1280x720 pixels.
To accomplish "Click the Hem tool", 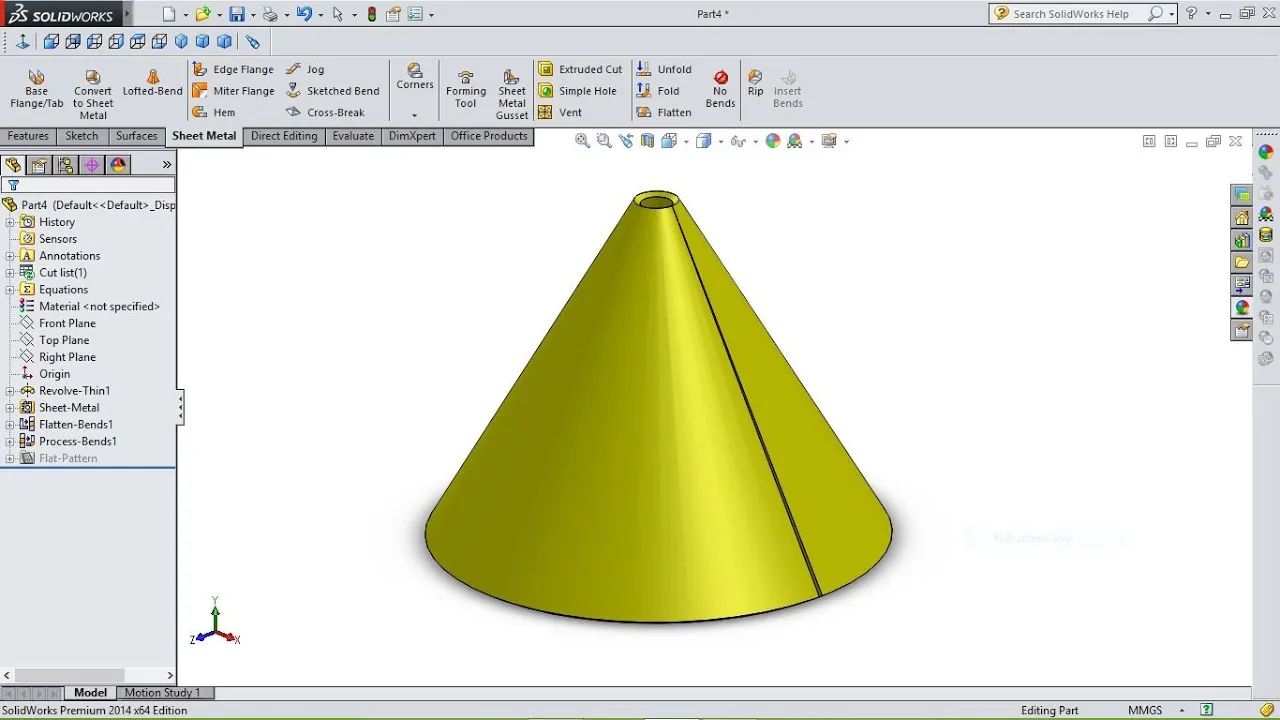I will point(214,113).
